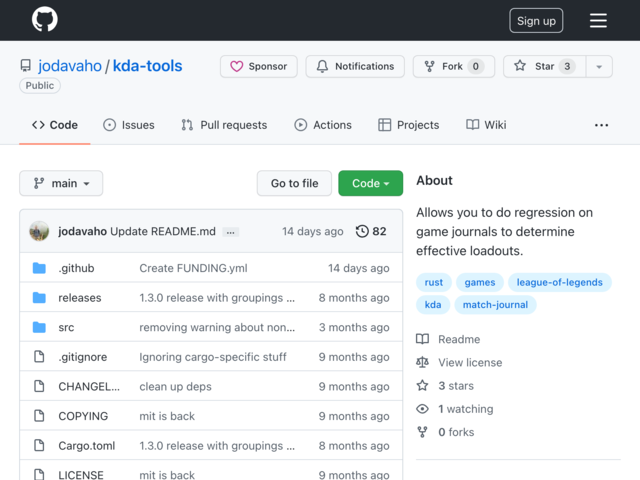Open the kda-tools repository link
This screenshot has width=640, height=480.
click(147, 66)
